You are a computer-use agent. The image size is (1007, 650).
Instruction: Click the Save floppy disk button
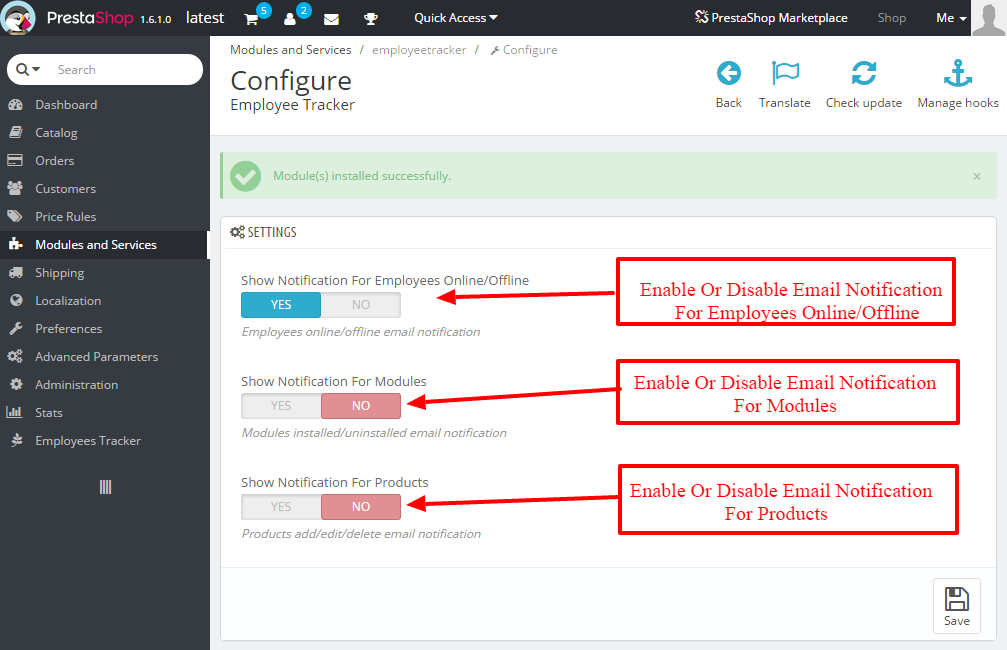tap(956, 606)
